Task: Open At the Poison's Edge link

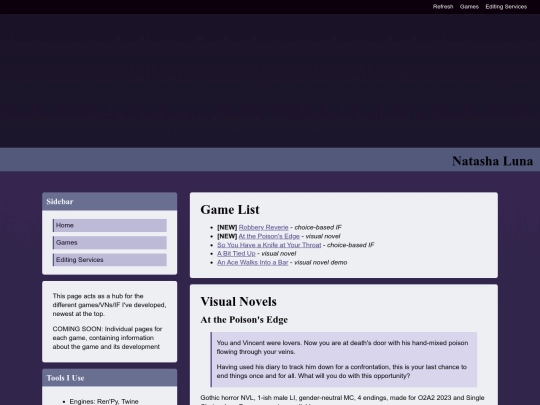Action: [x=269, y=236]
